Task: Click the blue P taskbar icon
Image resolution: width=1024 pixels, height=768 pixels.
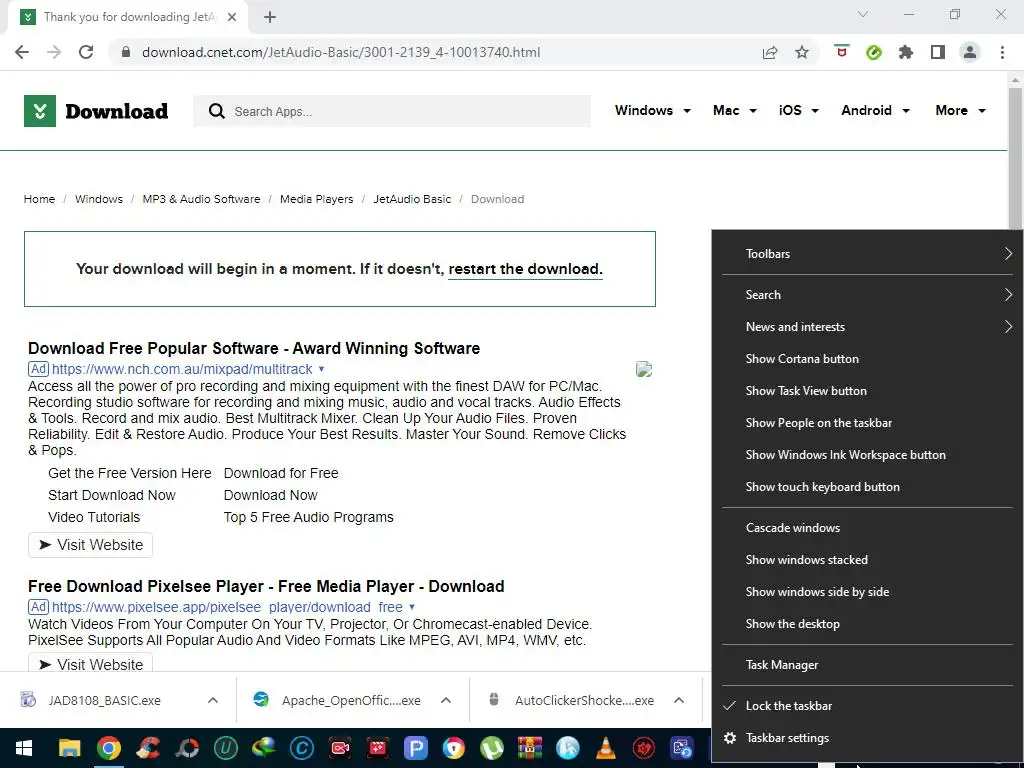Action: [x=415, y=748]
